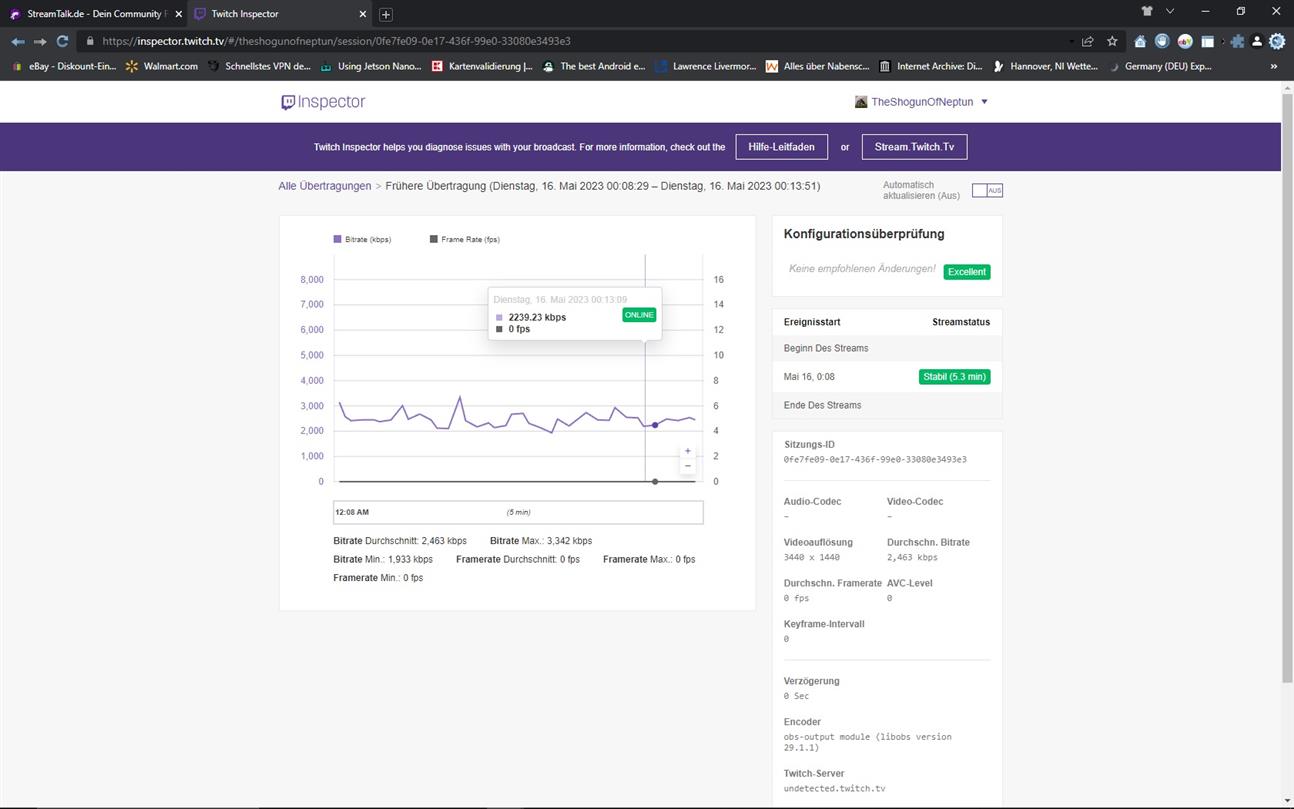Toggle automatic refresh switch (AUS)

(x=986, y=190)
